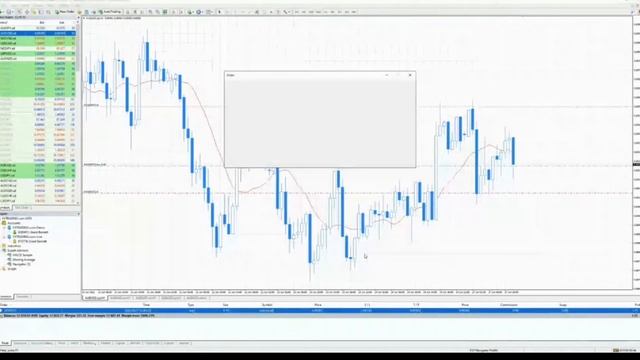Toggle the Data Window toolbar icon
Image resolution: width=640 pixels, height=360 pixels.
tap(27, 12)
